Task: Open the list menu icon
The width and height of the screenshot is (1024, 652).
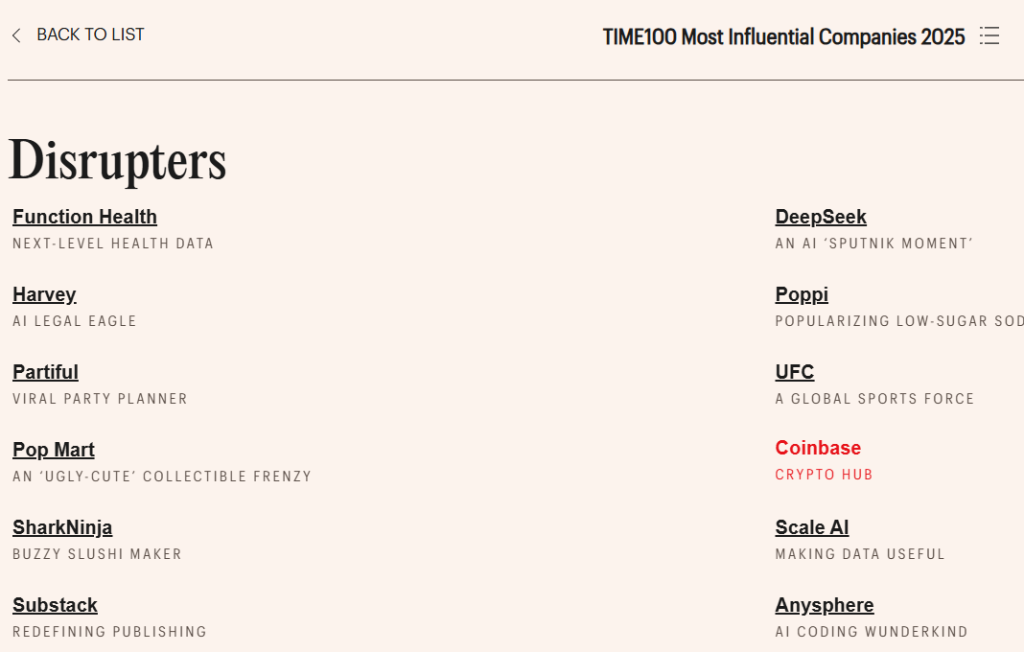Action: [989, 37]
